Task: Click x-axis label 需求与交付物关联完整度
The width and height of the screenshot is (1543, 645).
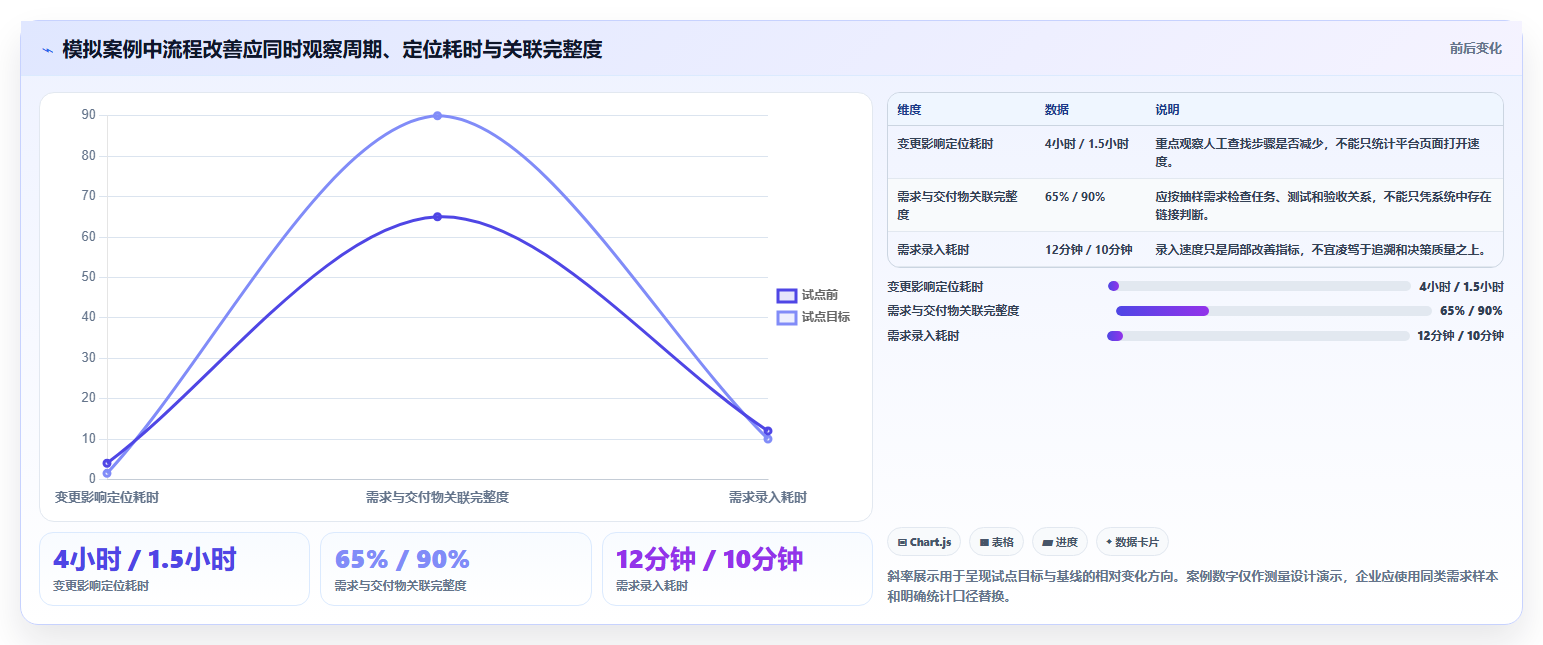Action: (437, 497)
